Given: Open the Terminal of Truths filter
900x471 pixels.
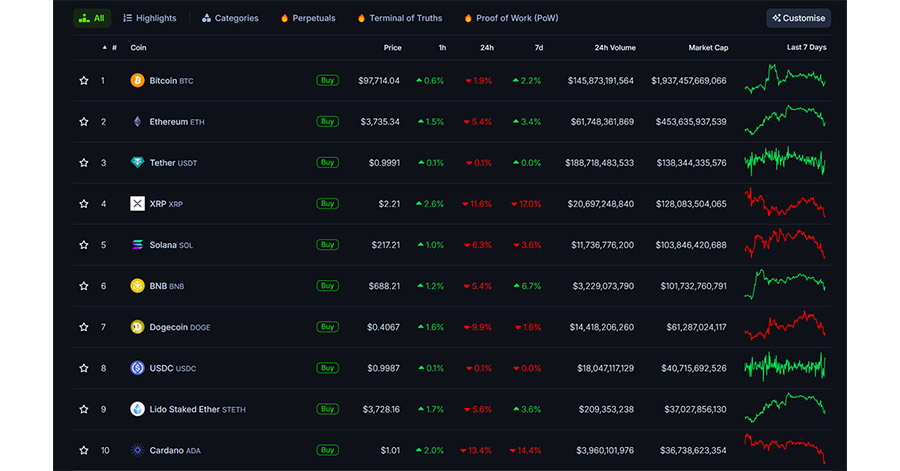Looking at the screenshot, I should point(399,18).
